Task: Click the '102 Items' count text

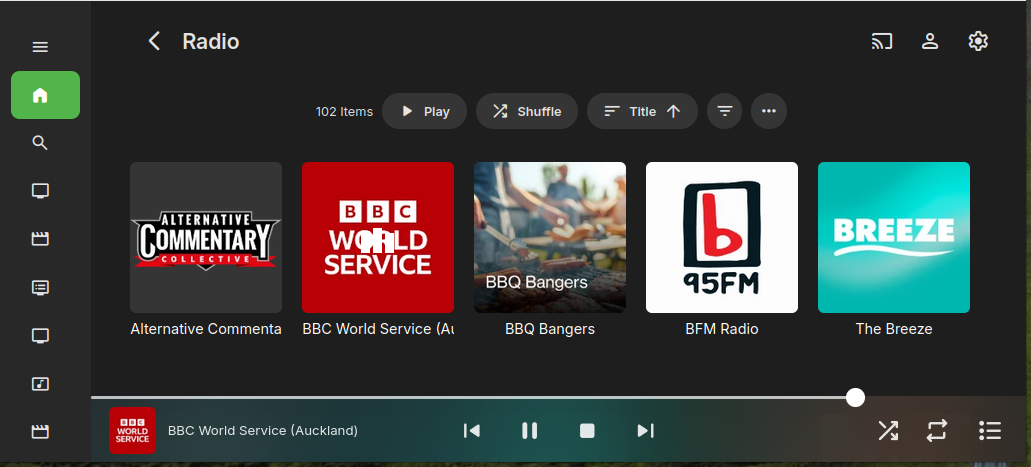Action: [344, 111]
